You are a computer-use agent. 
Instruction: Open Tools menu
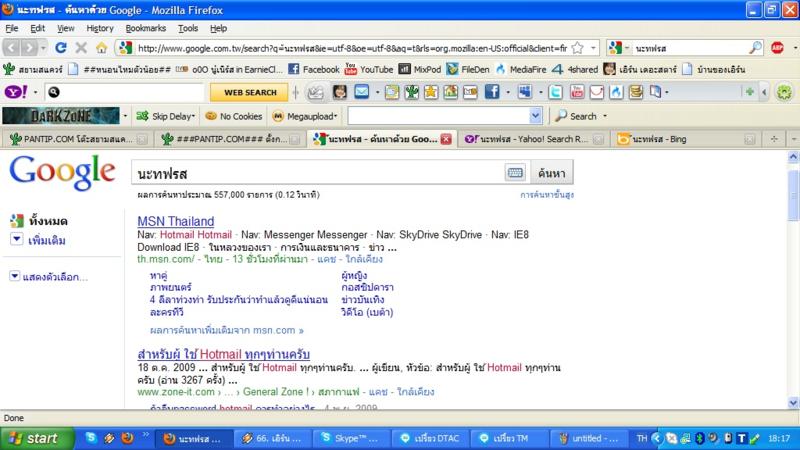pos(188,28)
